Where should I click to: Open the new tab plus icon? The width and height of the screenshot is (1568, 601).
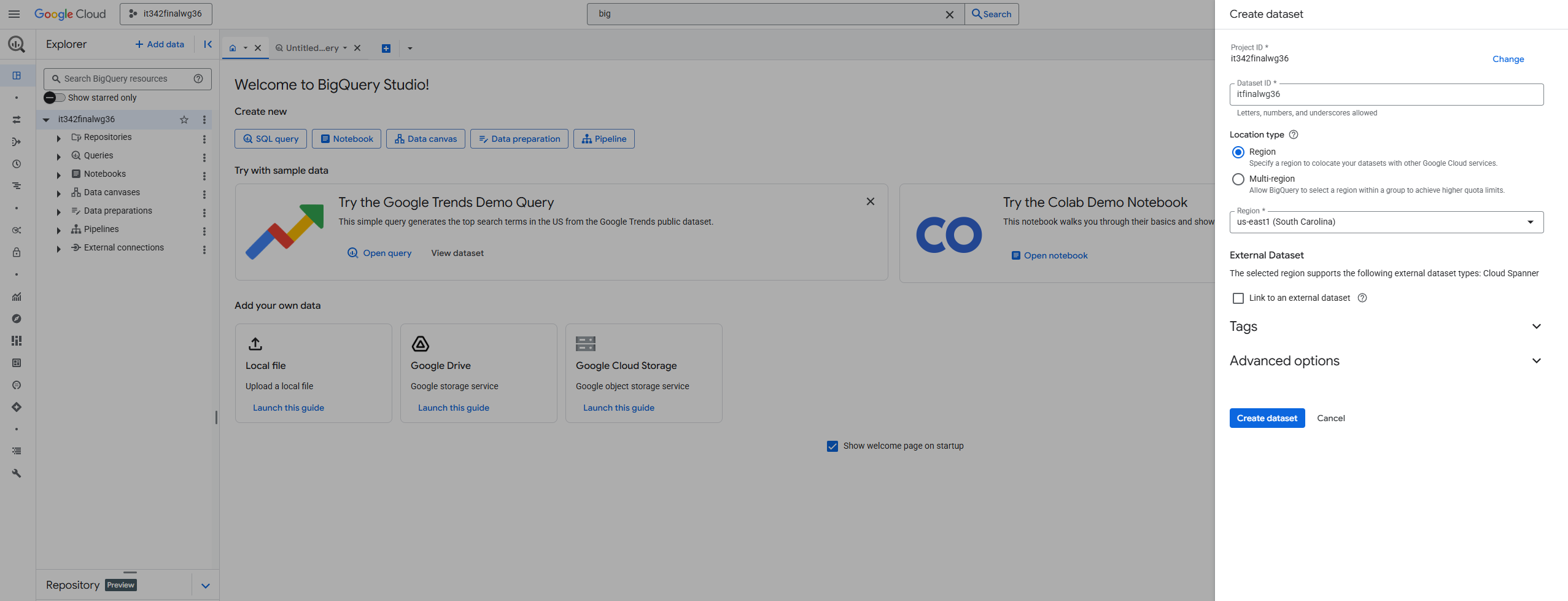coord(386,48)
